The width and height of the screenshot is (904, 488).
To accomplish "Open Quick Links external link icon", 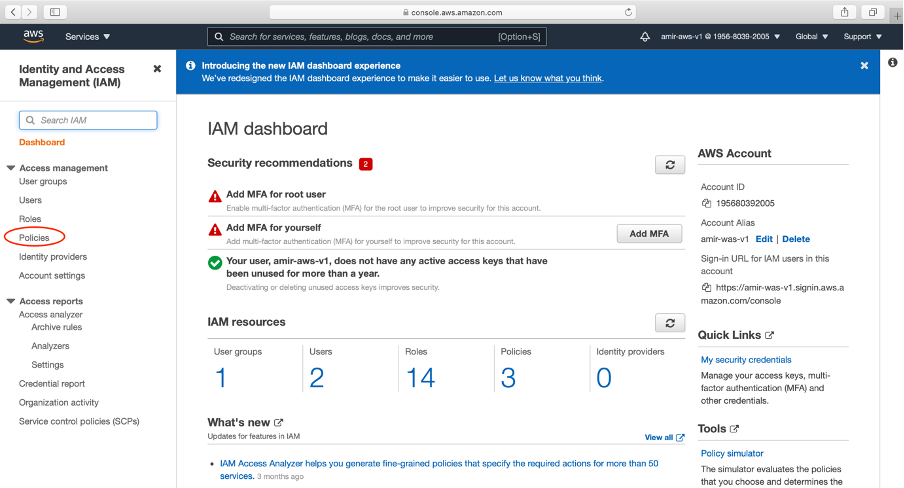I will (769, 335).
